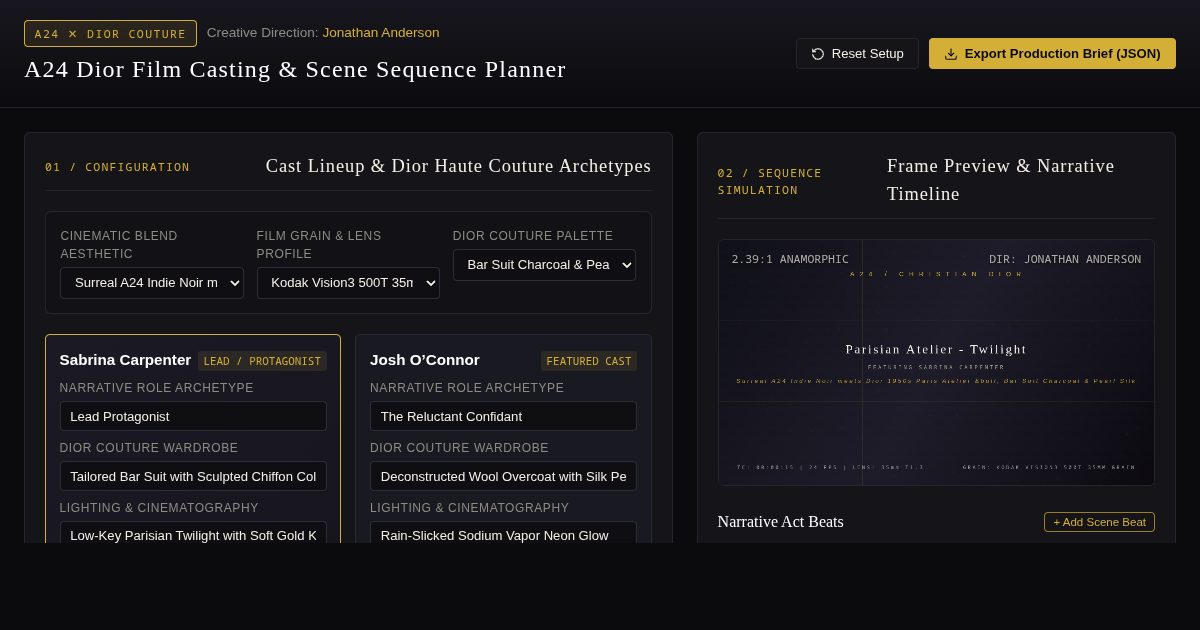
Task: Click the A24 × DIOR COUTURE badge
Action: [x=110, y=34]
